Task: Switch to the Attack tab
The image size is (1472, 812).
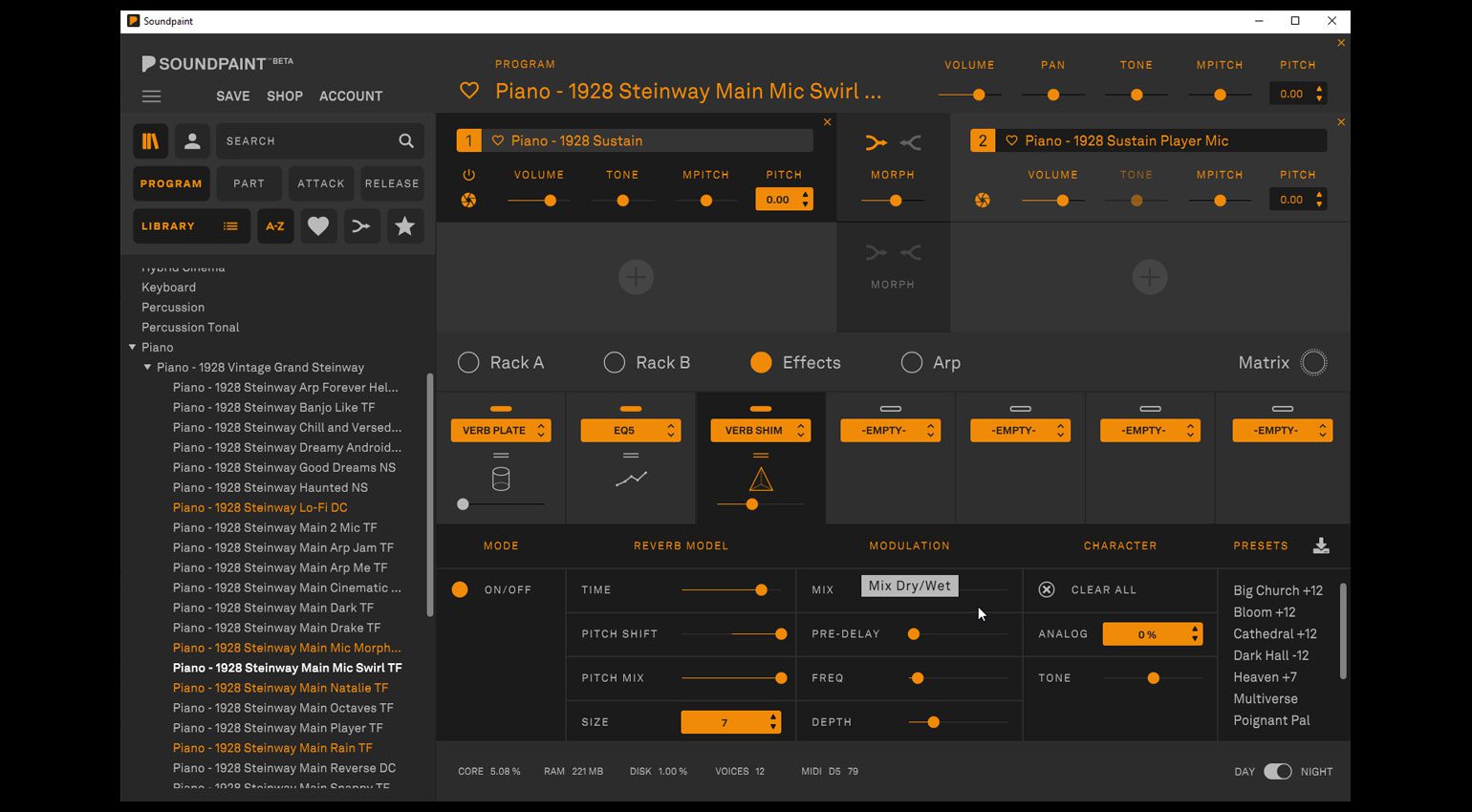Action: [x=320, y=183]
